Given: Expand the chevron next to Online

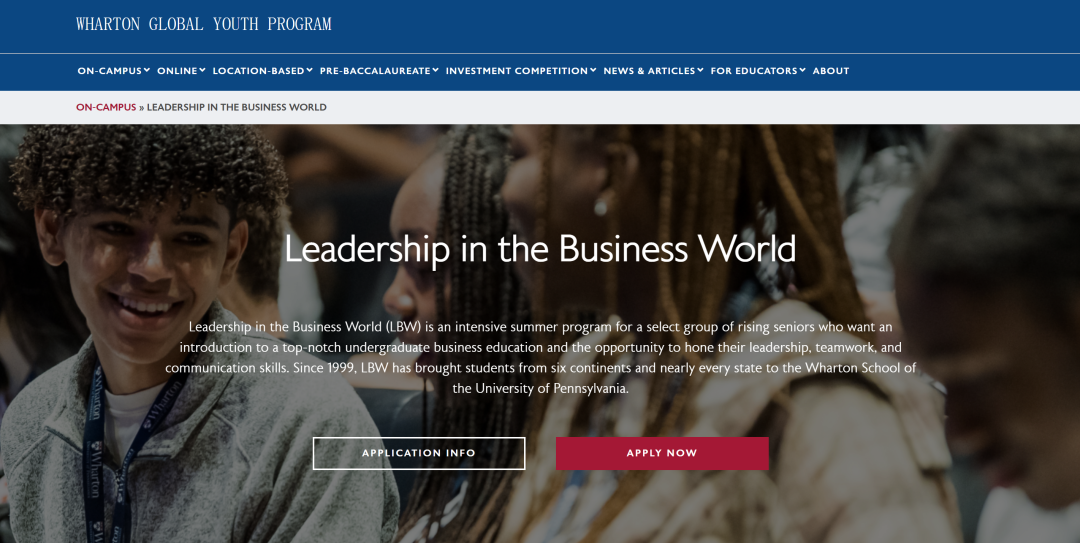Looking at the screenshot, I should coord(202,70).
